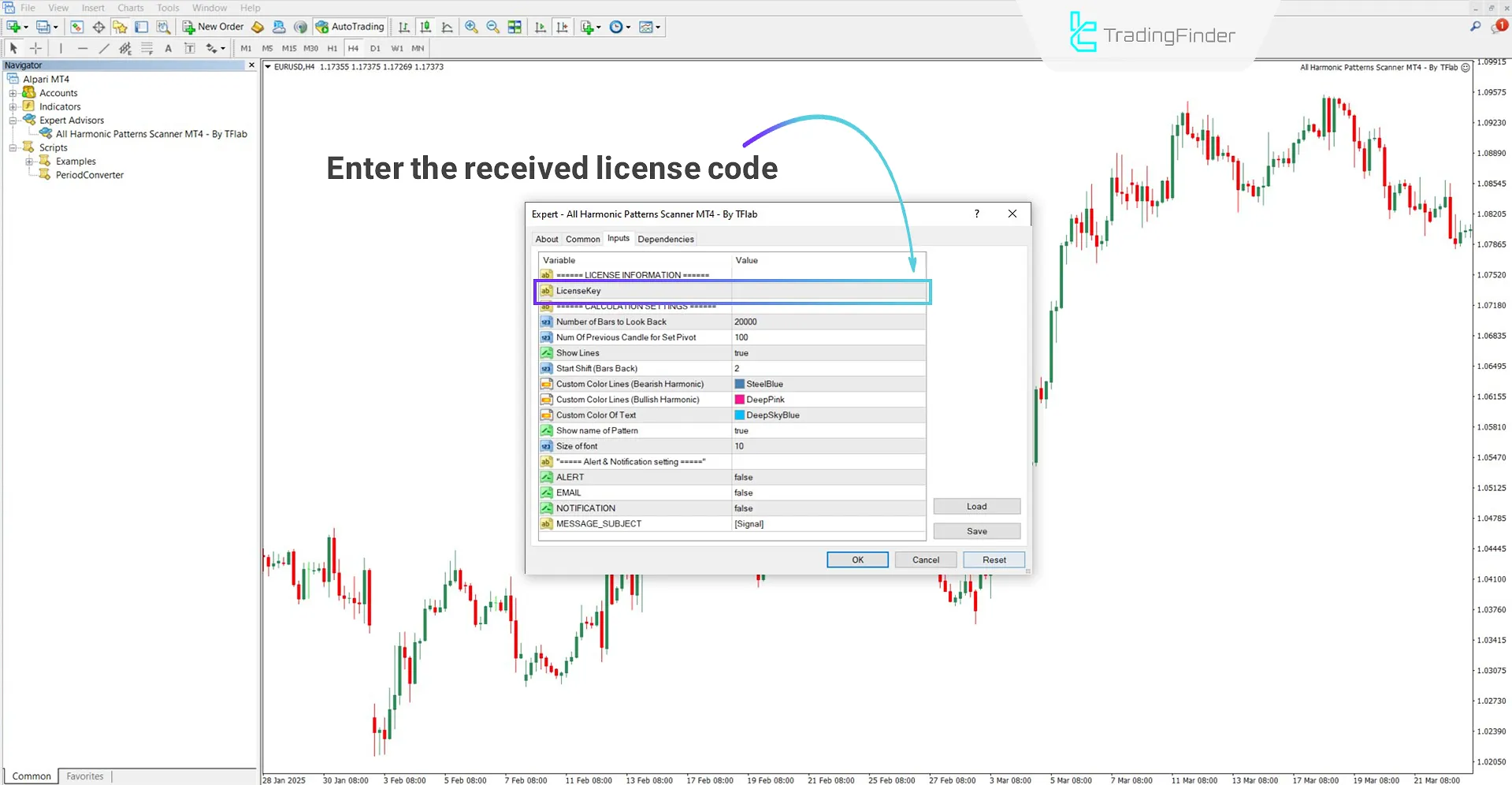Toggle the AutoTrading button

[350, 27]
